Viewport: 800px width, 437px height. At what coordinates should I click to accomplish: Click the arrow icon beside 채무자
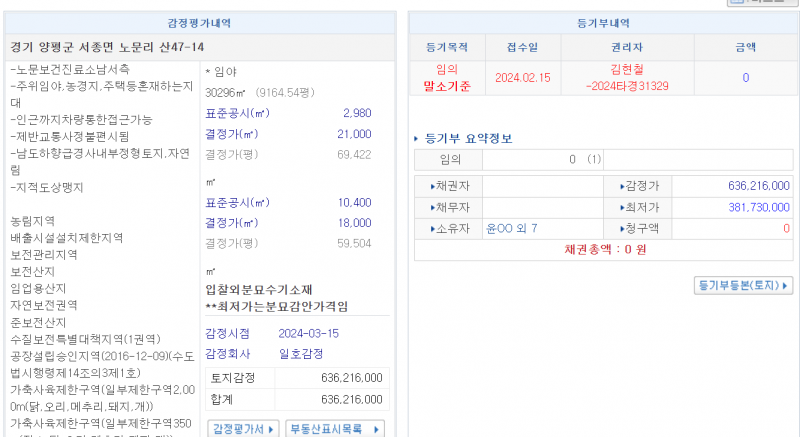[x=431, y=207]
